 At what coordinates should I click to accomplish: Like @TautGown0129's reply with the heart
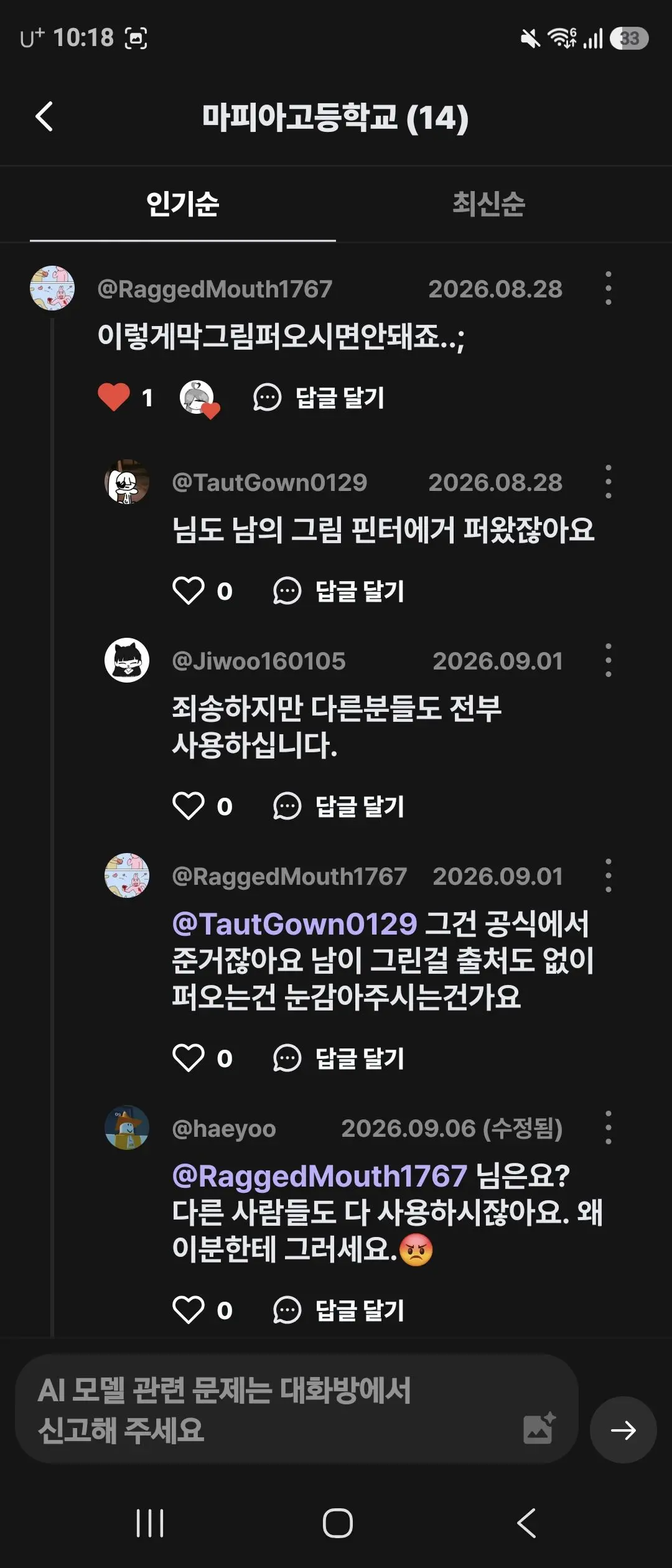(188, 590)
